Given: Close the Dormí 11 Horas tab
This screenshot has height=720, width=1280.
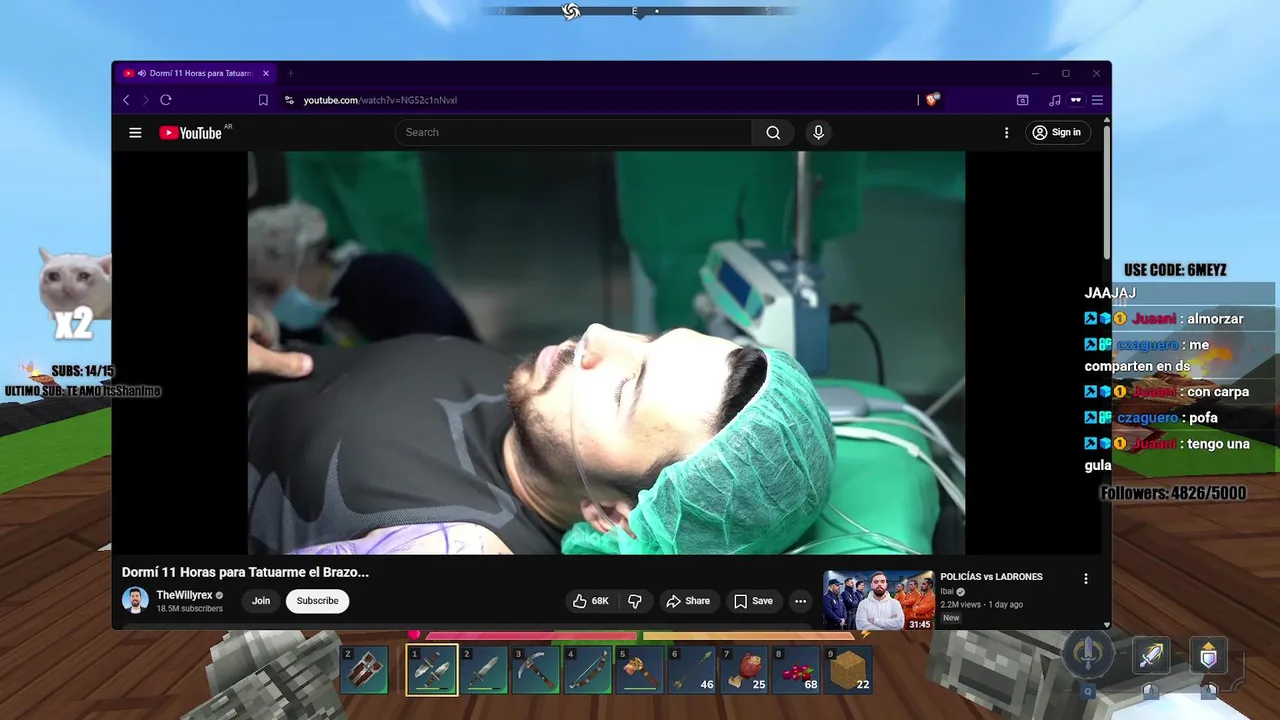Looking at the screenshot, I should (265, 73).
